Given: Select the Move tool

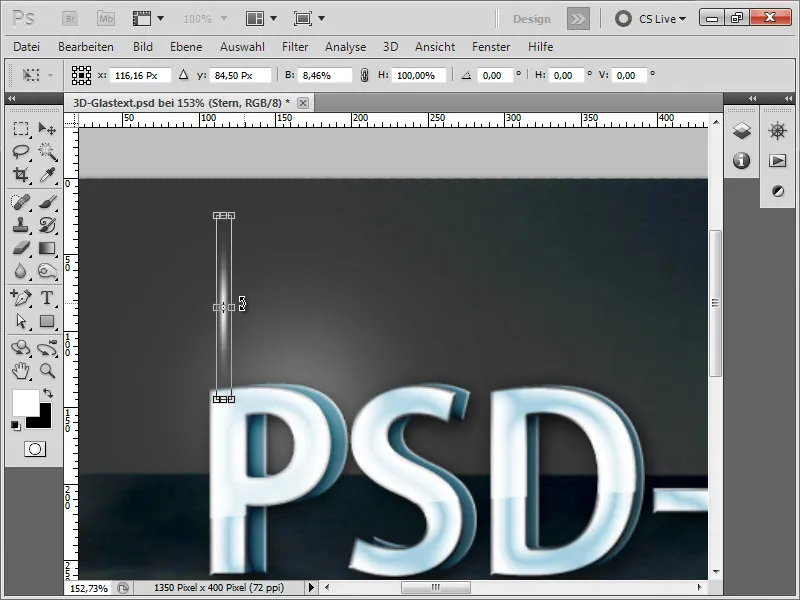Looking at the screenshot, I should pos(47,129).
